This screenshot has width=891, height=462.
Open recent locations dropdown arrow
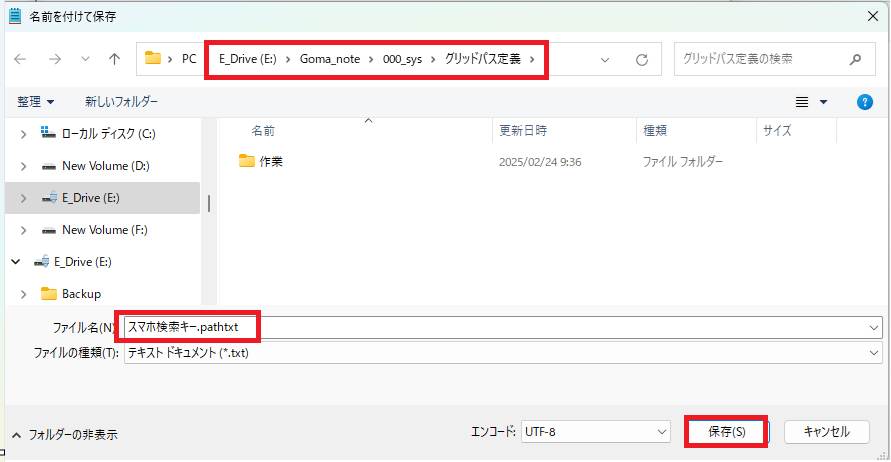pos(84,59)
